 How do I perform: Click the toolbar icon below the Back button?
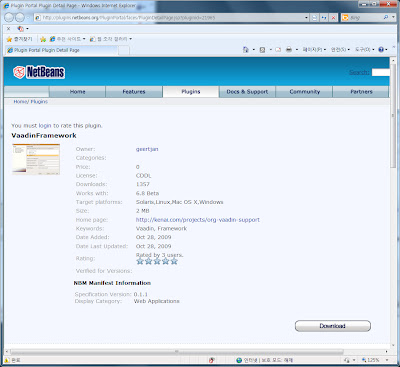pos(20,29)
